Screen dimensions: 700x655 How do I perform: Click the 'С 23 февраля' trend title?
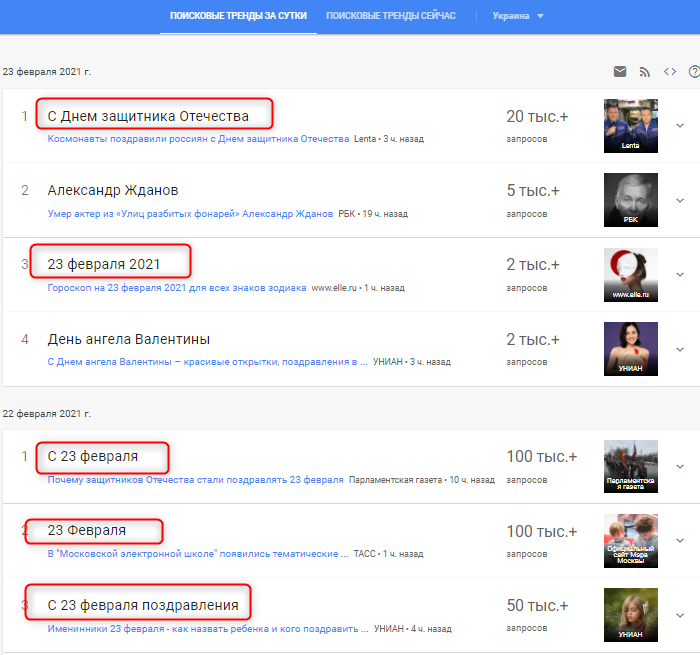(x=93, y=457)
